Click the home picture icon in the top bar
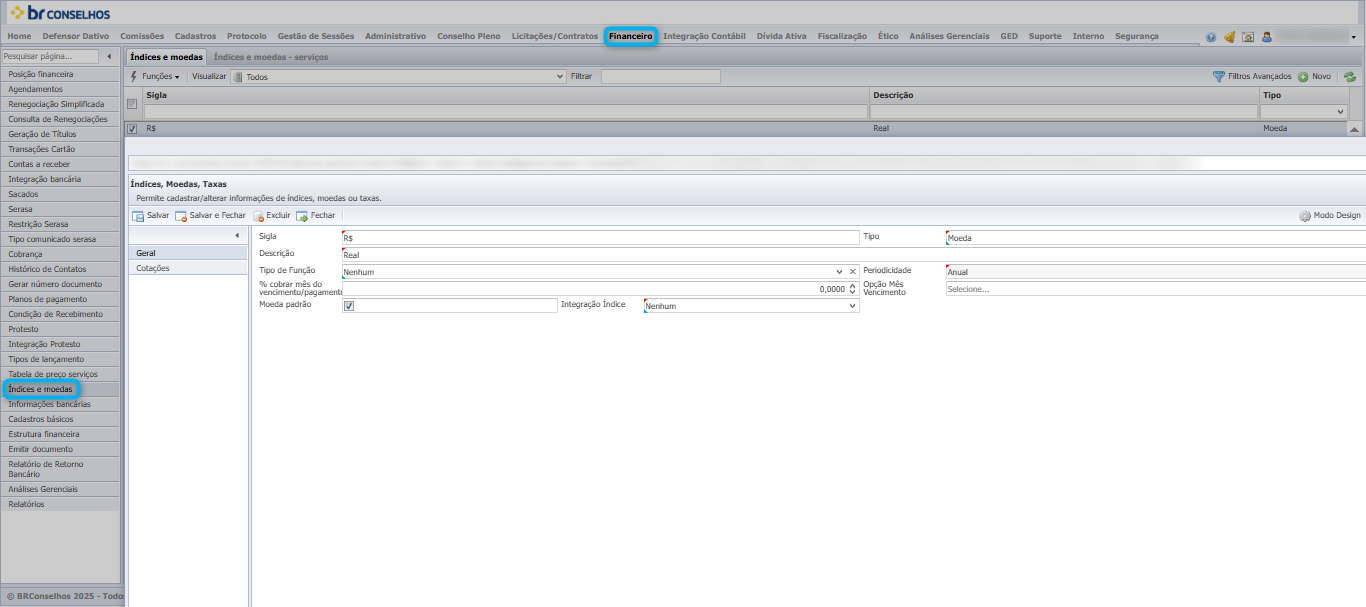The height and width of the screenshot is (607, 1366). [1248, 37]
